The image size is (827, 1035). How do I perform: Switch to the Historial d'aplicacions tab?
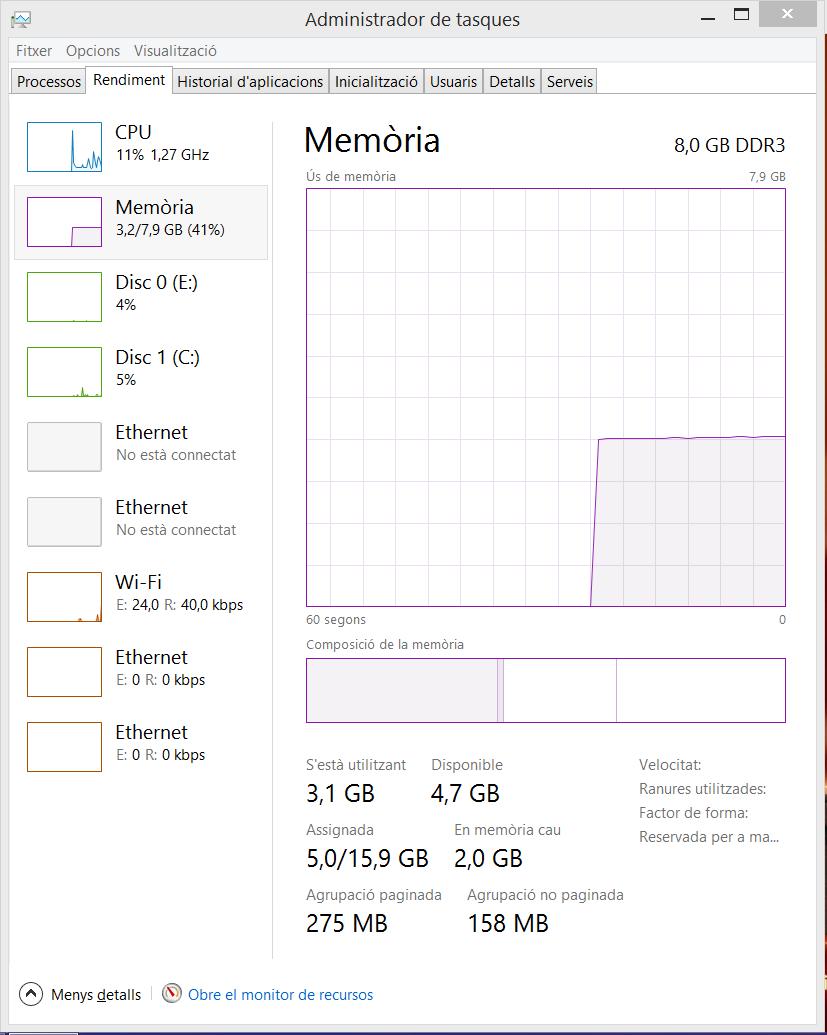click(250, 82)
